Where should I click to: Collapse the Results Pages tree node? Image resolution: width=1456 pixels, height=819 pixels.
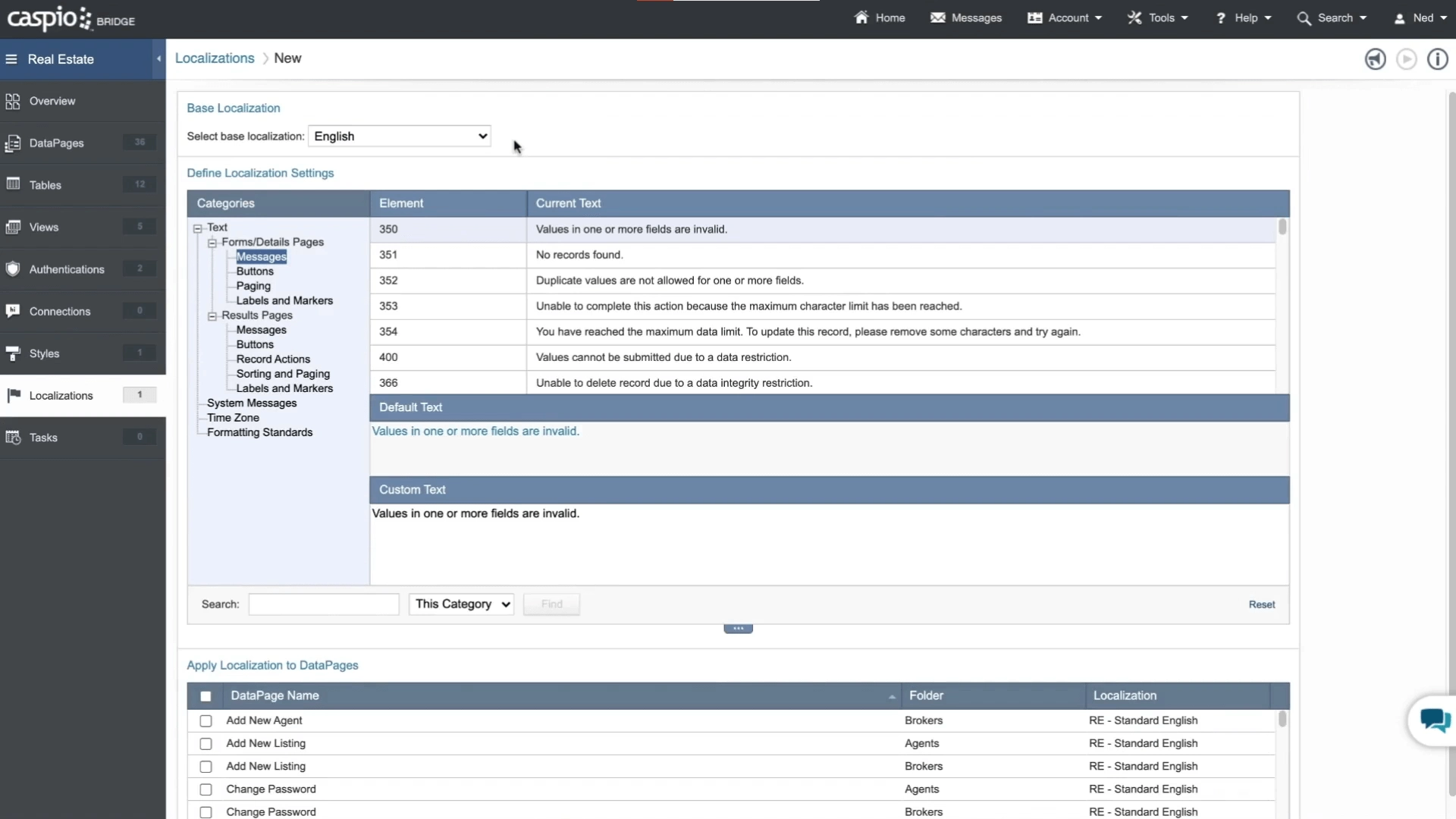click(x=212, y=316)
